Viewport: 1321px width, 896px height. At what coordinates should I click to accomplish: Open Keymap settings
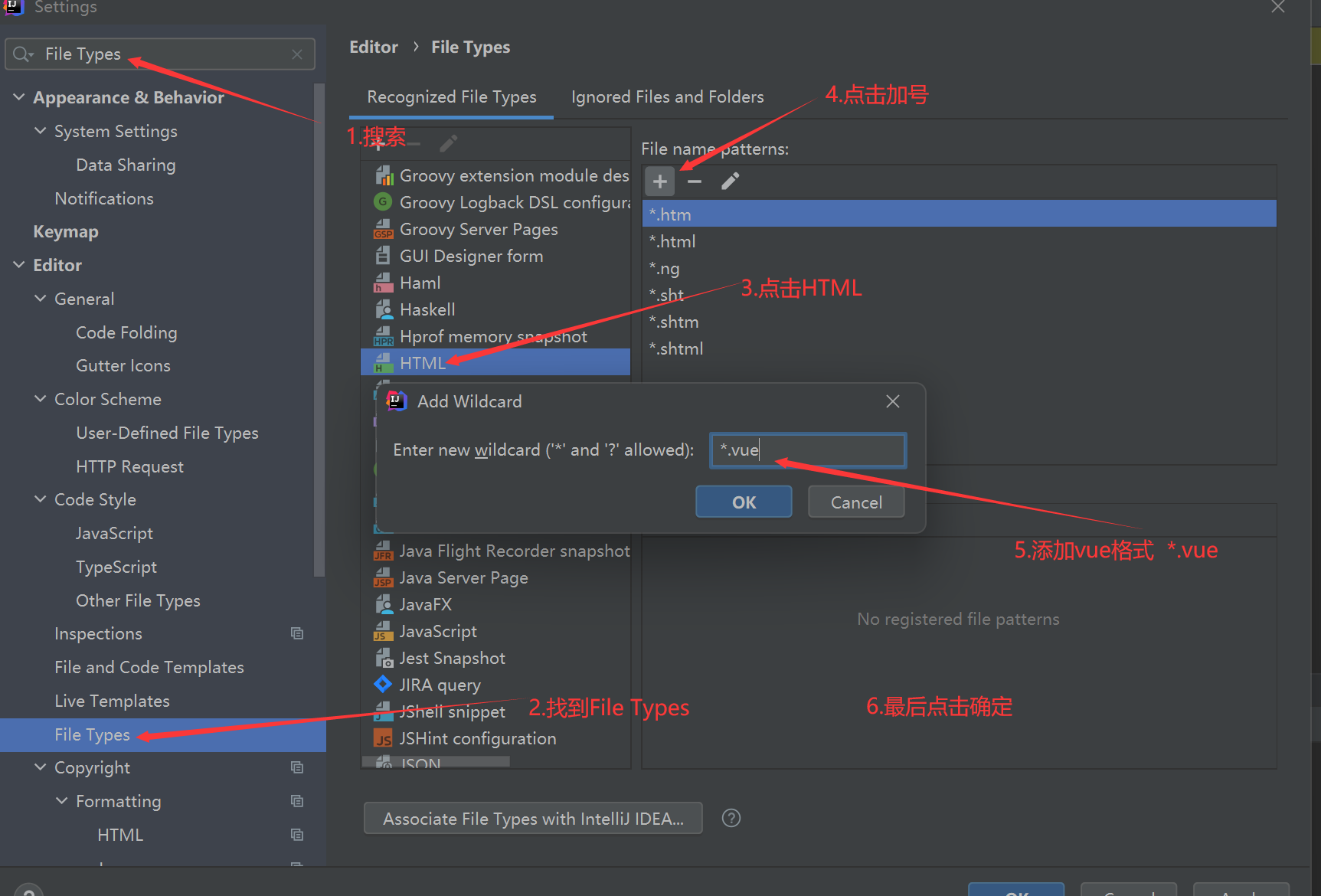pyautogui.click(x=66, y=231)
